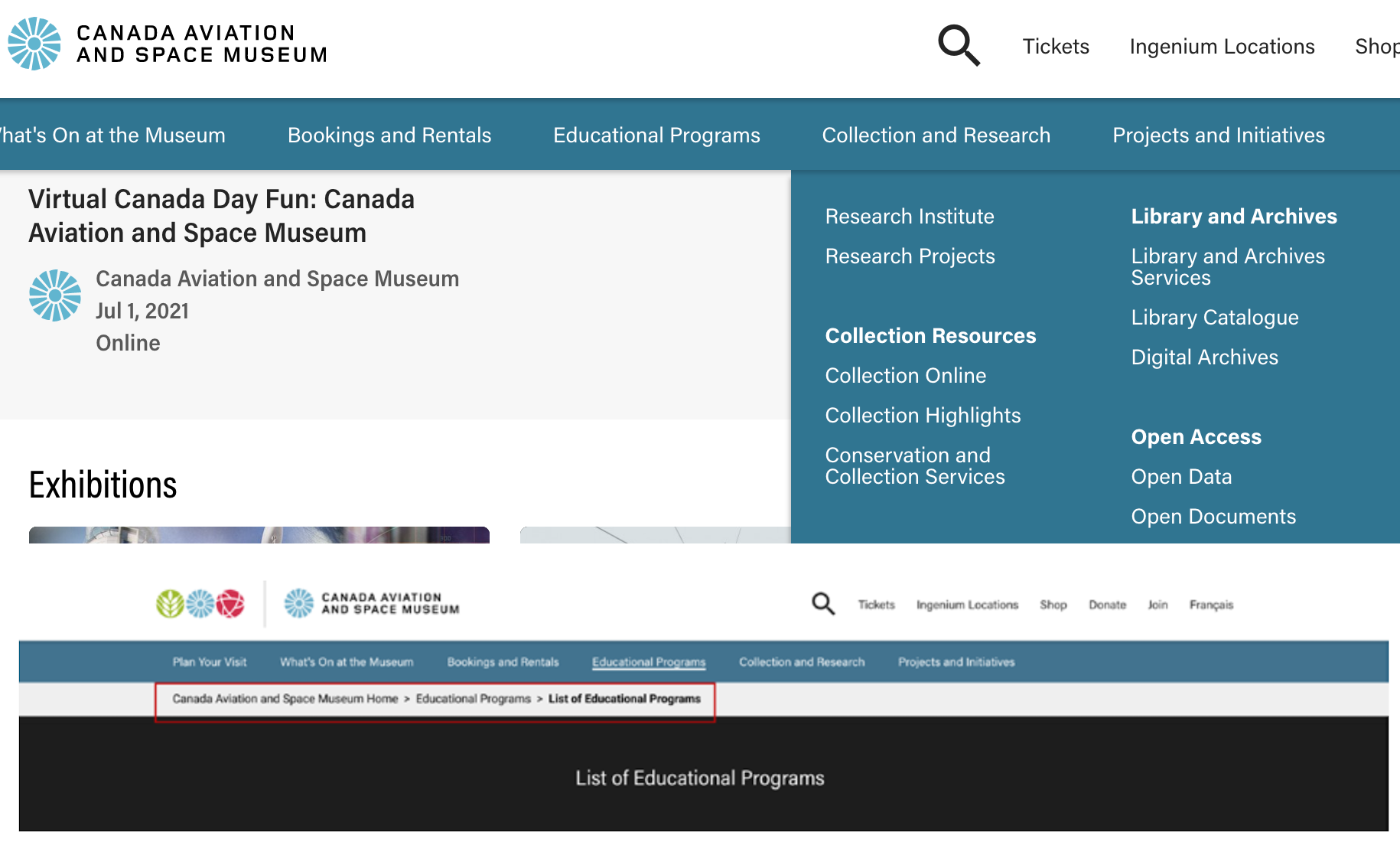Screen dimensions: 1400x842
Task: Click Français to switch language
Action: click(1211, 605)
